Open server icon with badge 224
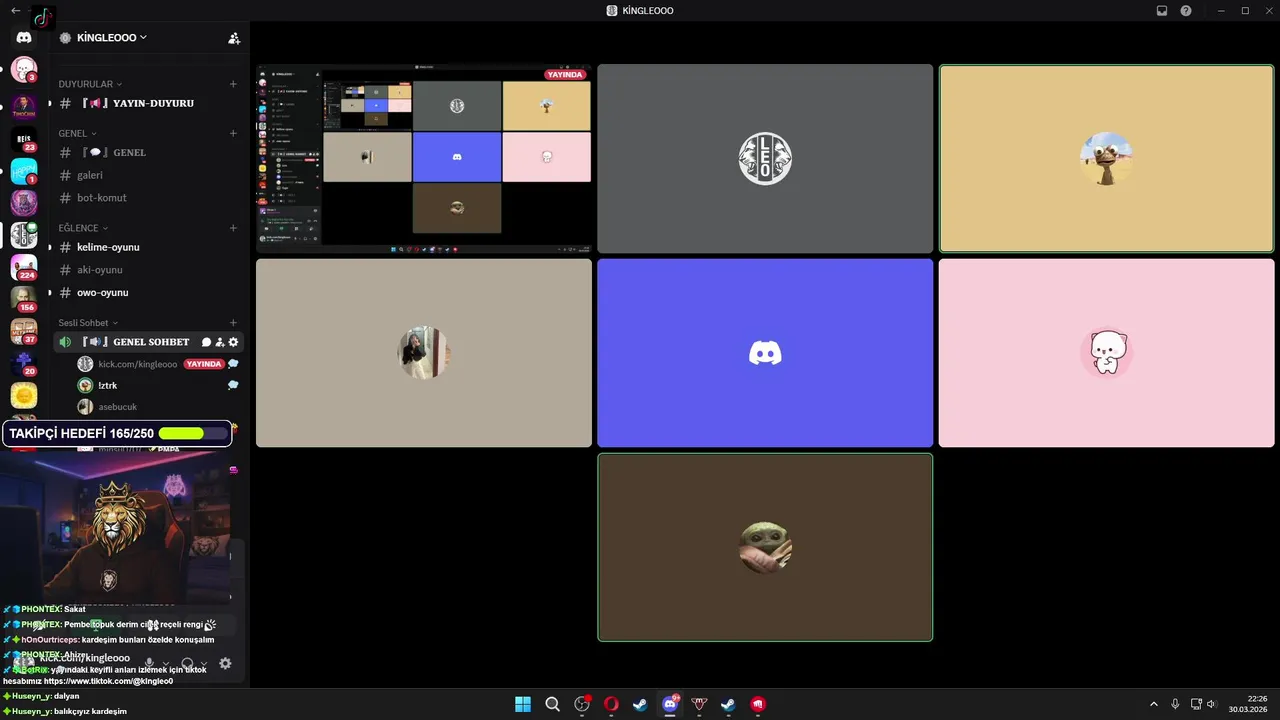Image resolution: width=1280 pixels, height=720 pixels. [x=24, y=267]
